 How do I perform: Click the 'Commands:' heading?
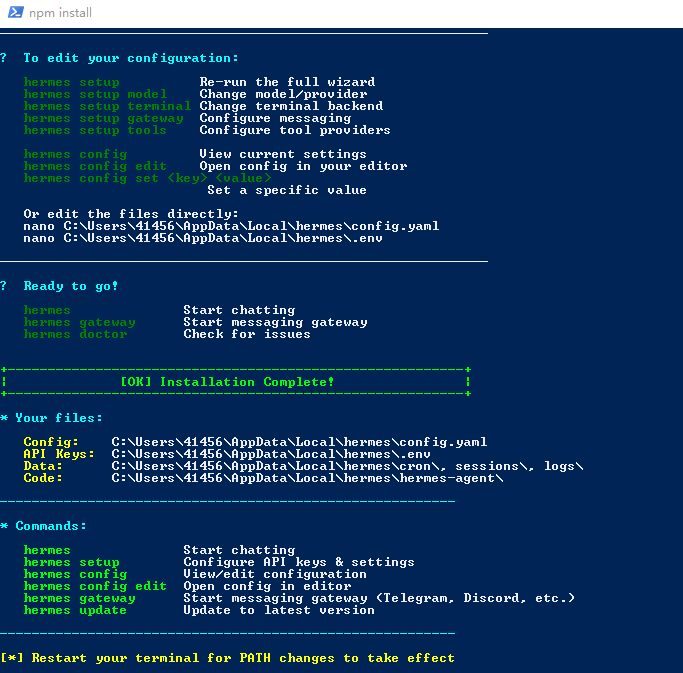click(x=51, y=526)
